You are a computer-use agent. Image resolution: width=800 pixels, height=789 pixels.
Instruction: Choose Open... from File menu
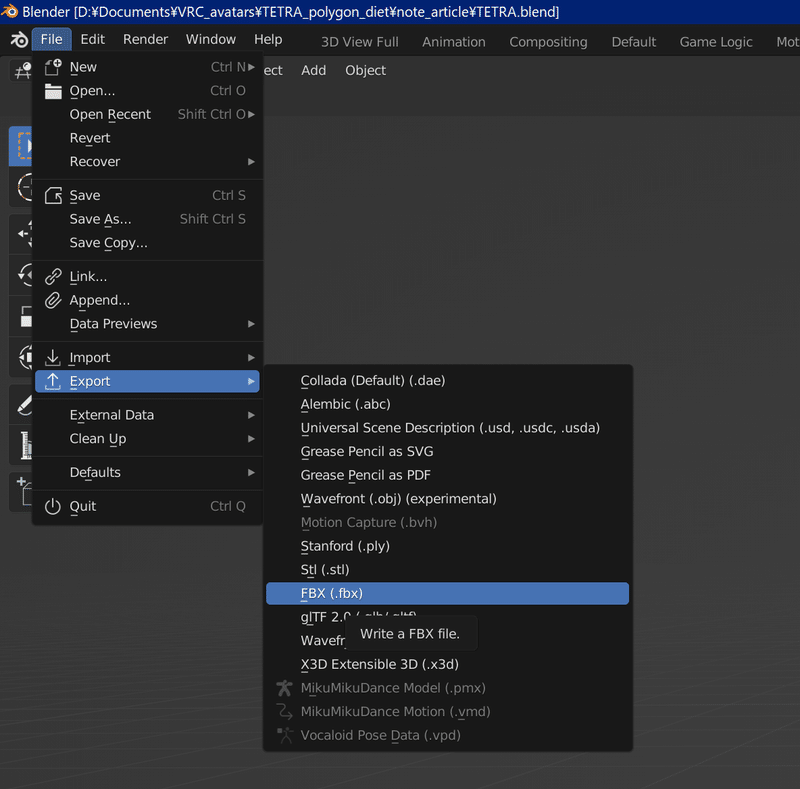click(x=148, y=91)
